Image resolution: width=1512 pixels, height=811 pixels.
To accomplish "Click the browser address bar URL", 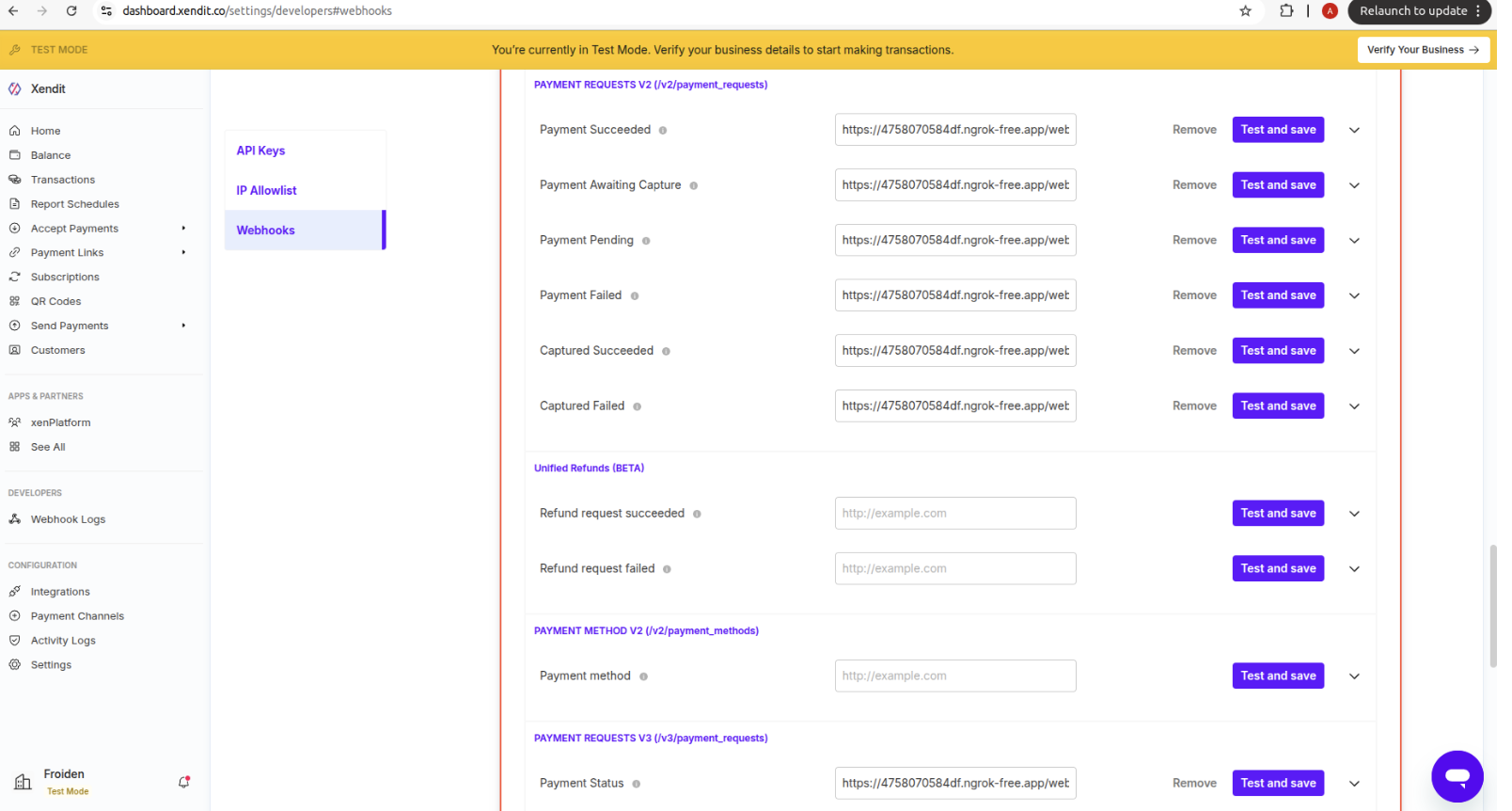I will [x=257, y=11].
